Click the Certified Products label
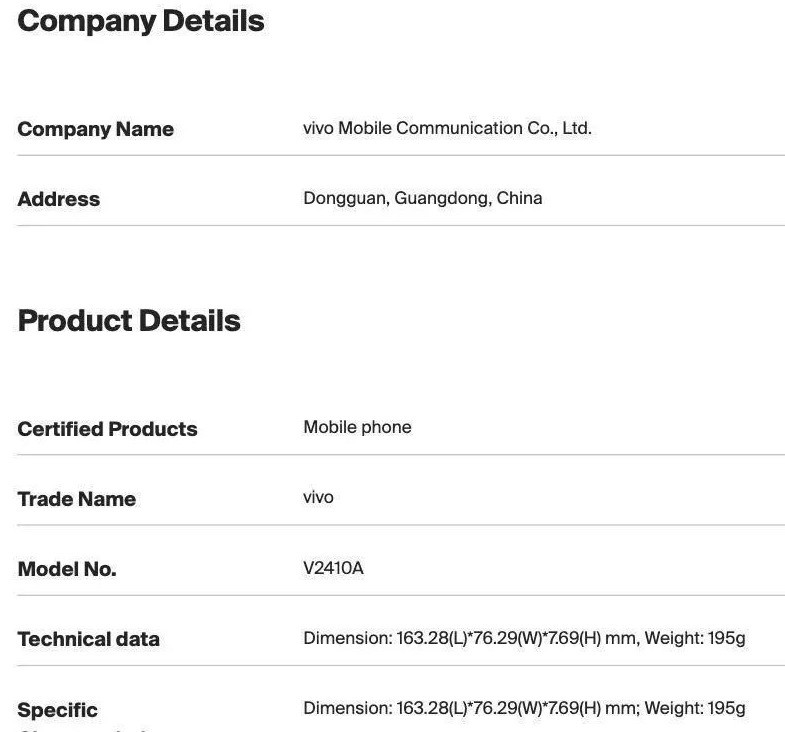Image resolution: width=785 pixels, height=732 pixels. click(107, 429)
